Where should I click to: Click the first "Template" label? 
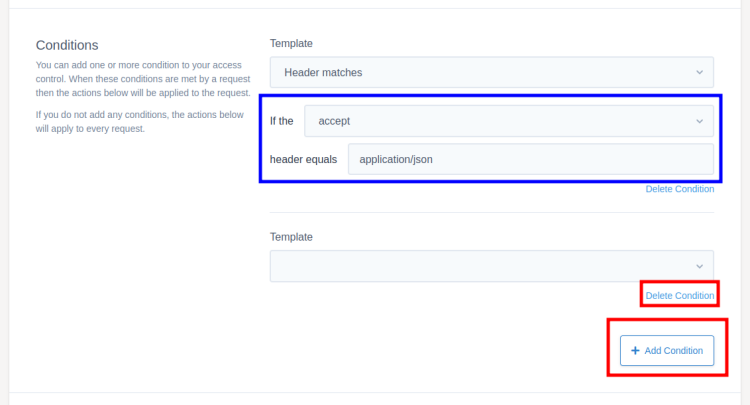pyautogui.click(x=291, y=44)
